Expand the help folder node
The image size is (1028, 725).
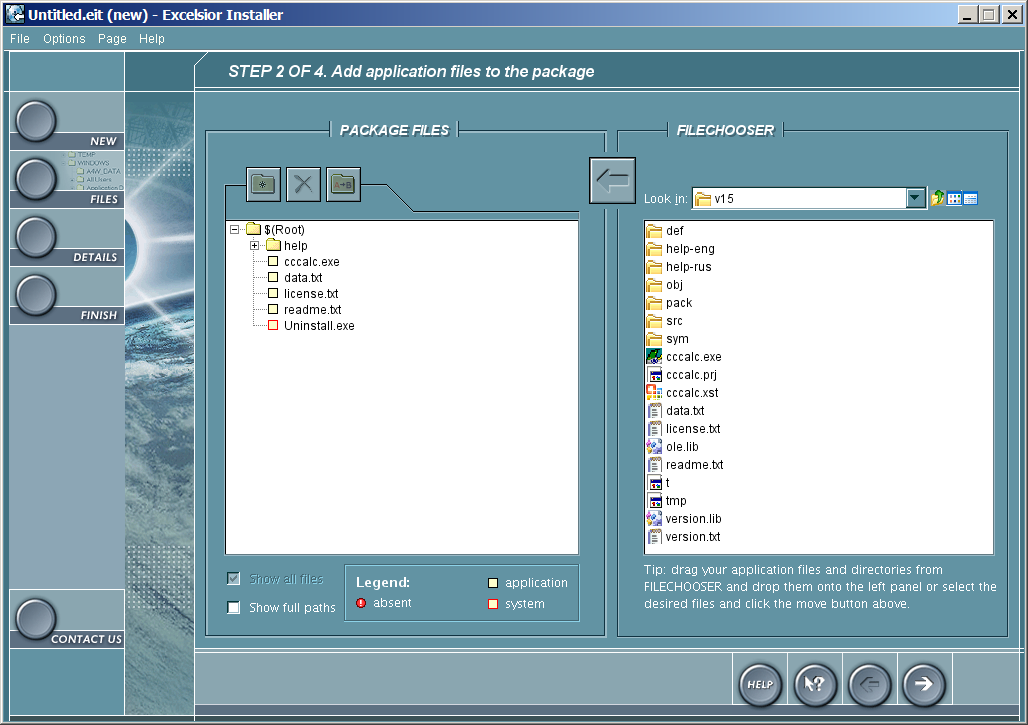tap(254, 245)
